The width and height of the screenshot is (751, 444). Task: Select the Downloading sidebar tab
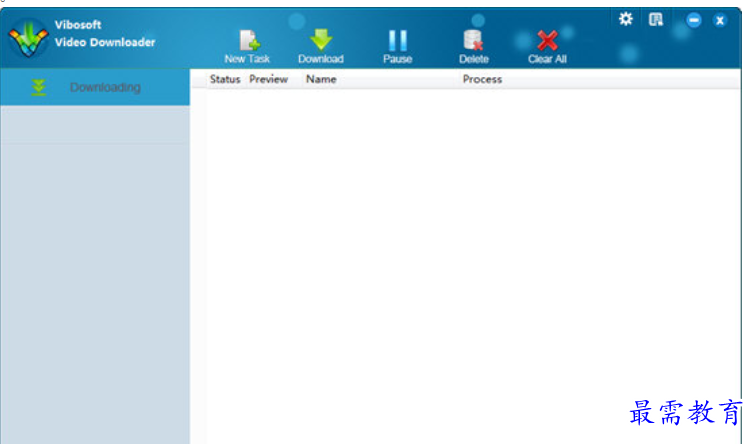coord(95,87)
